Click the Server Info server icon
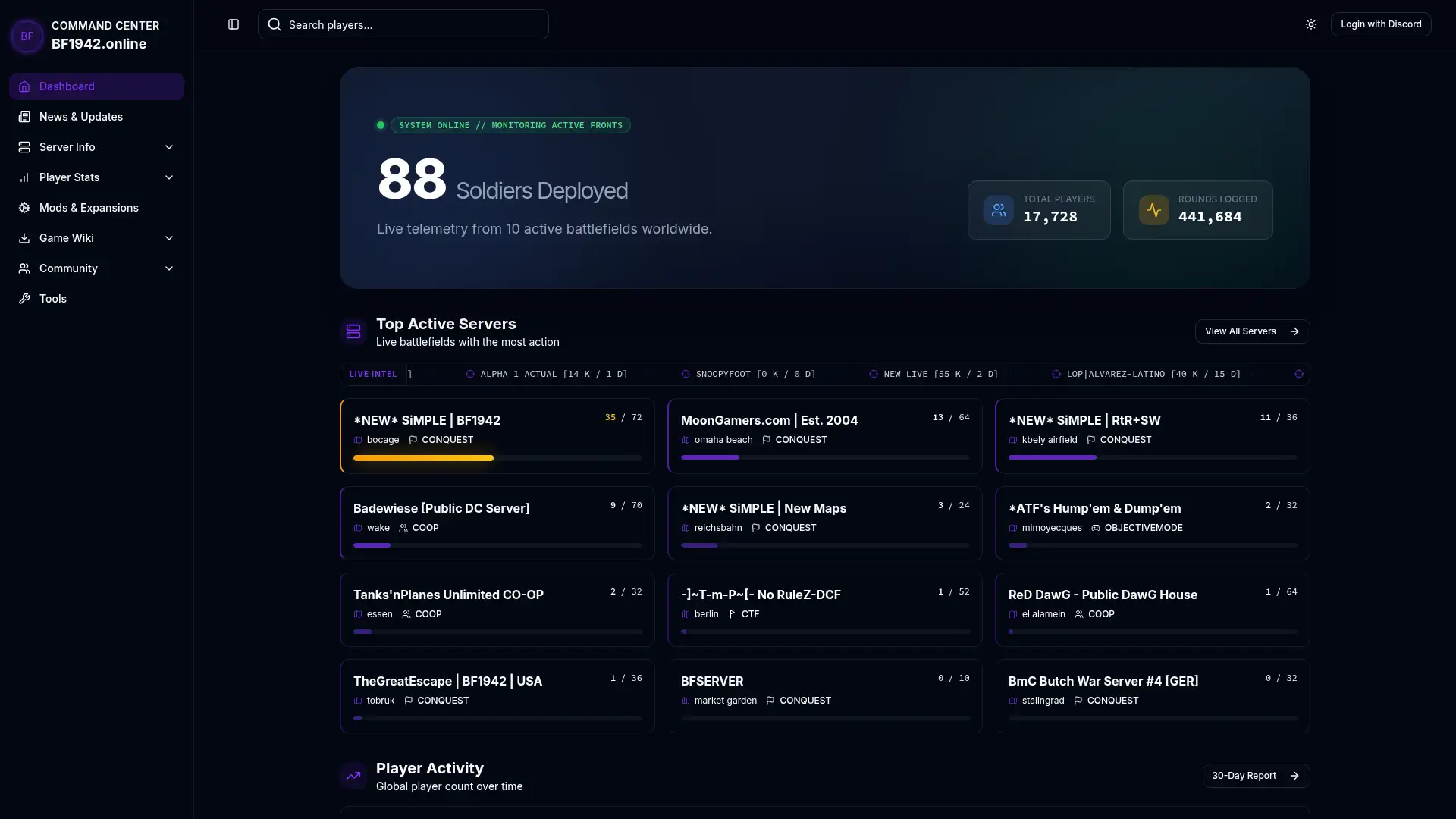Screen dimensions: 1456x819 (24, 147)
